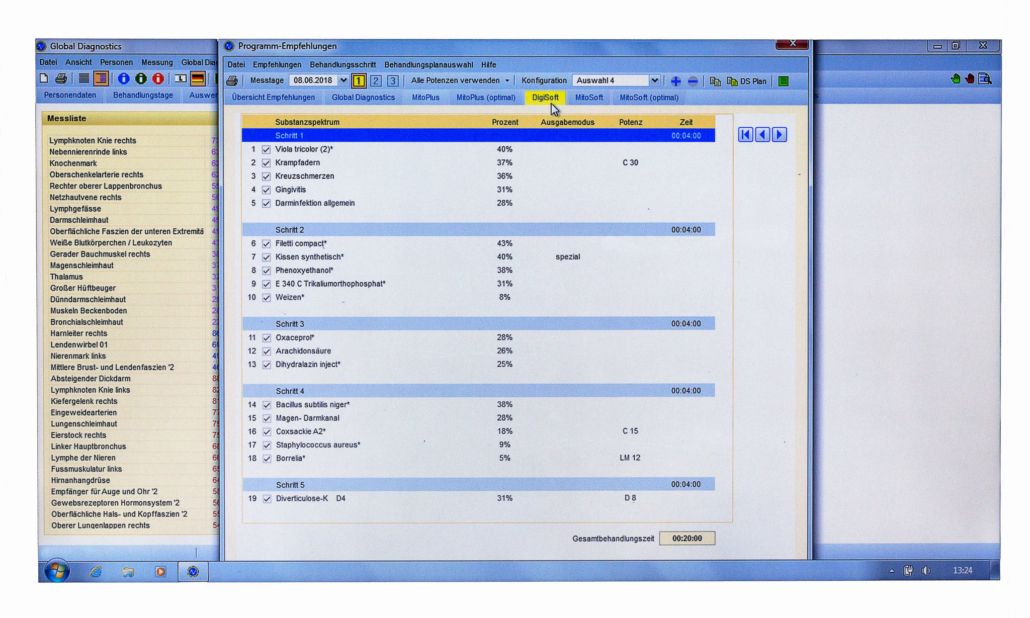Click the search document icon in background window

point(985,79)
